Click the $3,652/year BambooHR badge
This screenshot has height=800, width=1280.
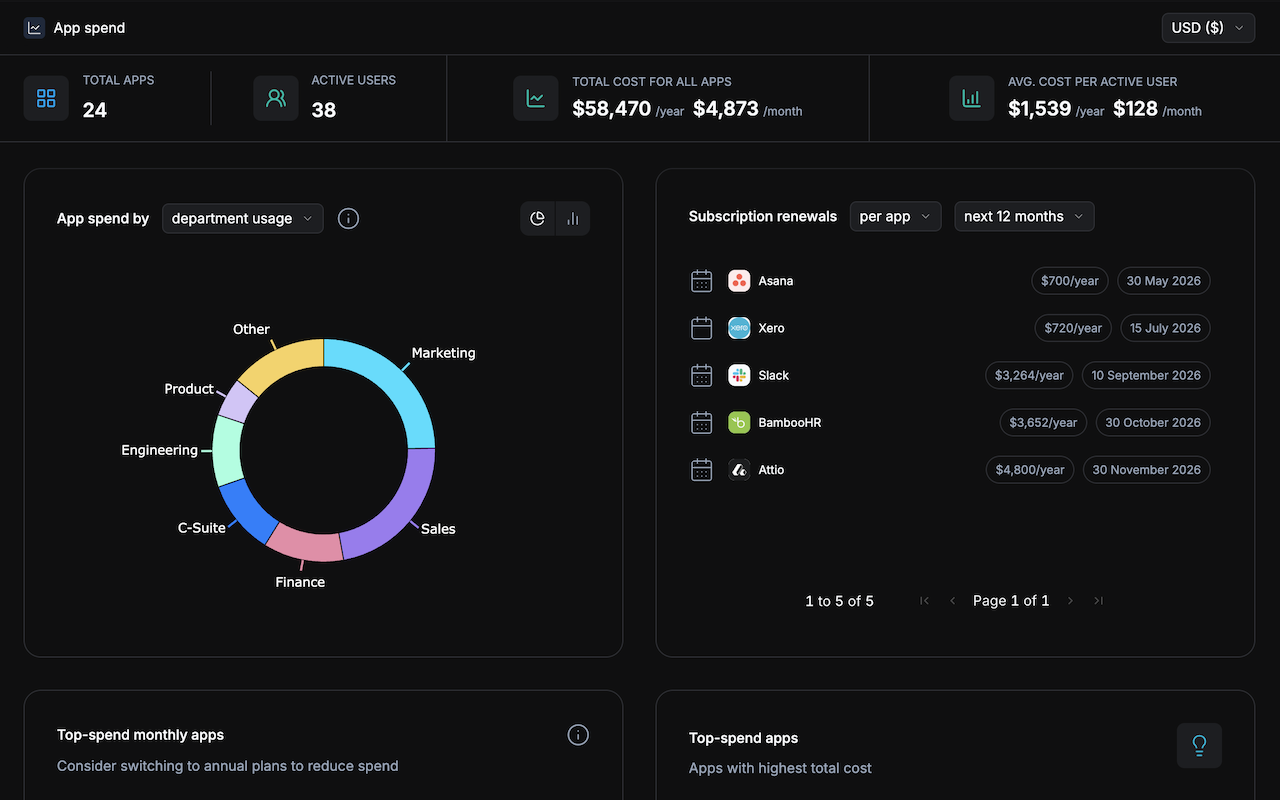[1043, 422]
